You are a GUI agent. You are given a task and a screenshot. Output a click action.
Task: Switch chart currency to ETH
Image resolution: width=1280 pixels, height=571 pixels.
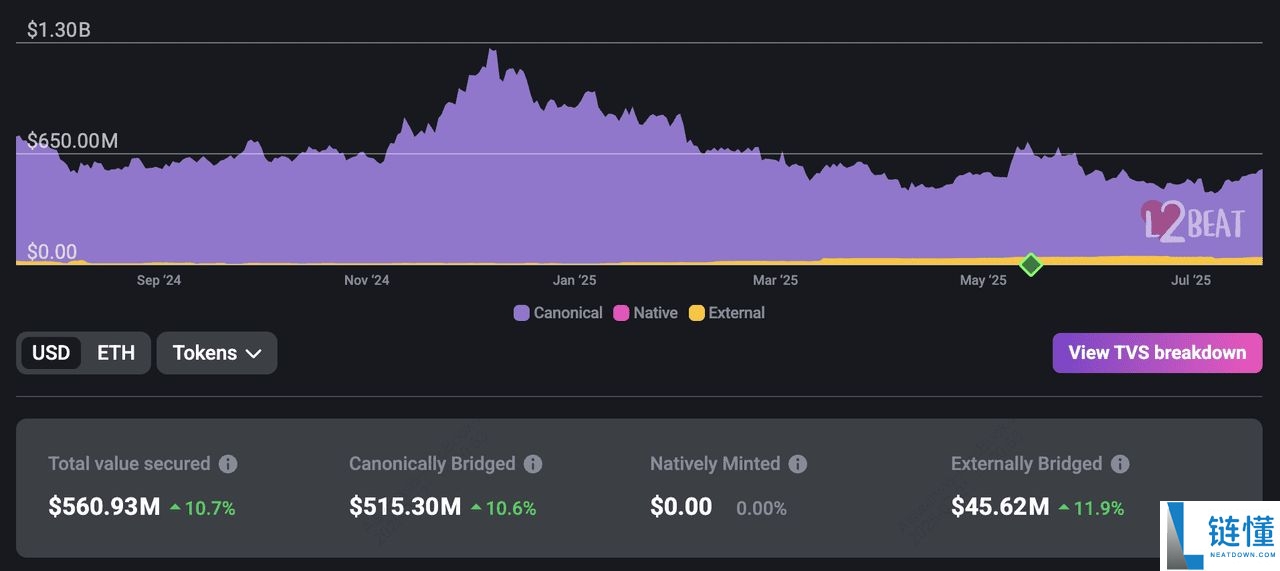coord(116,353)
